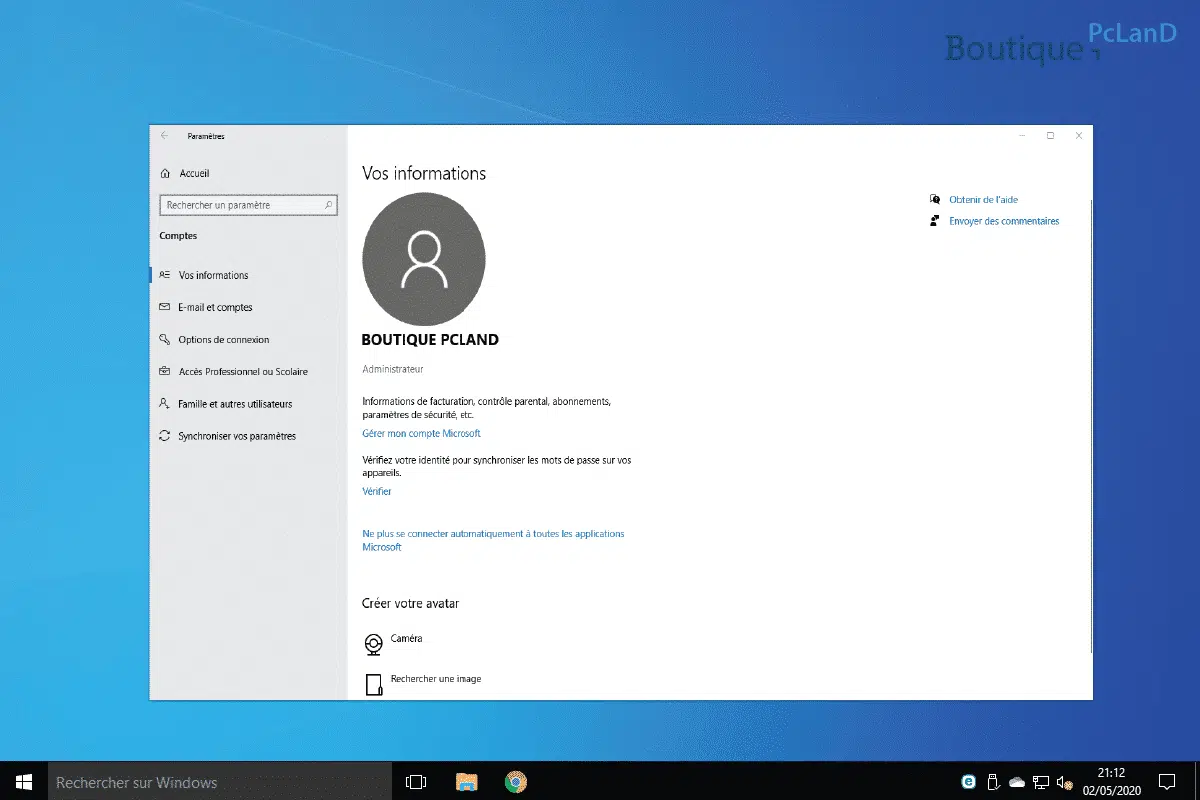Open the Accueil home page
This screenshot has height=800, width=1200.
[193, 173]
